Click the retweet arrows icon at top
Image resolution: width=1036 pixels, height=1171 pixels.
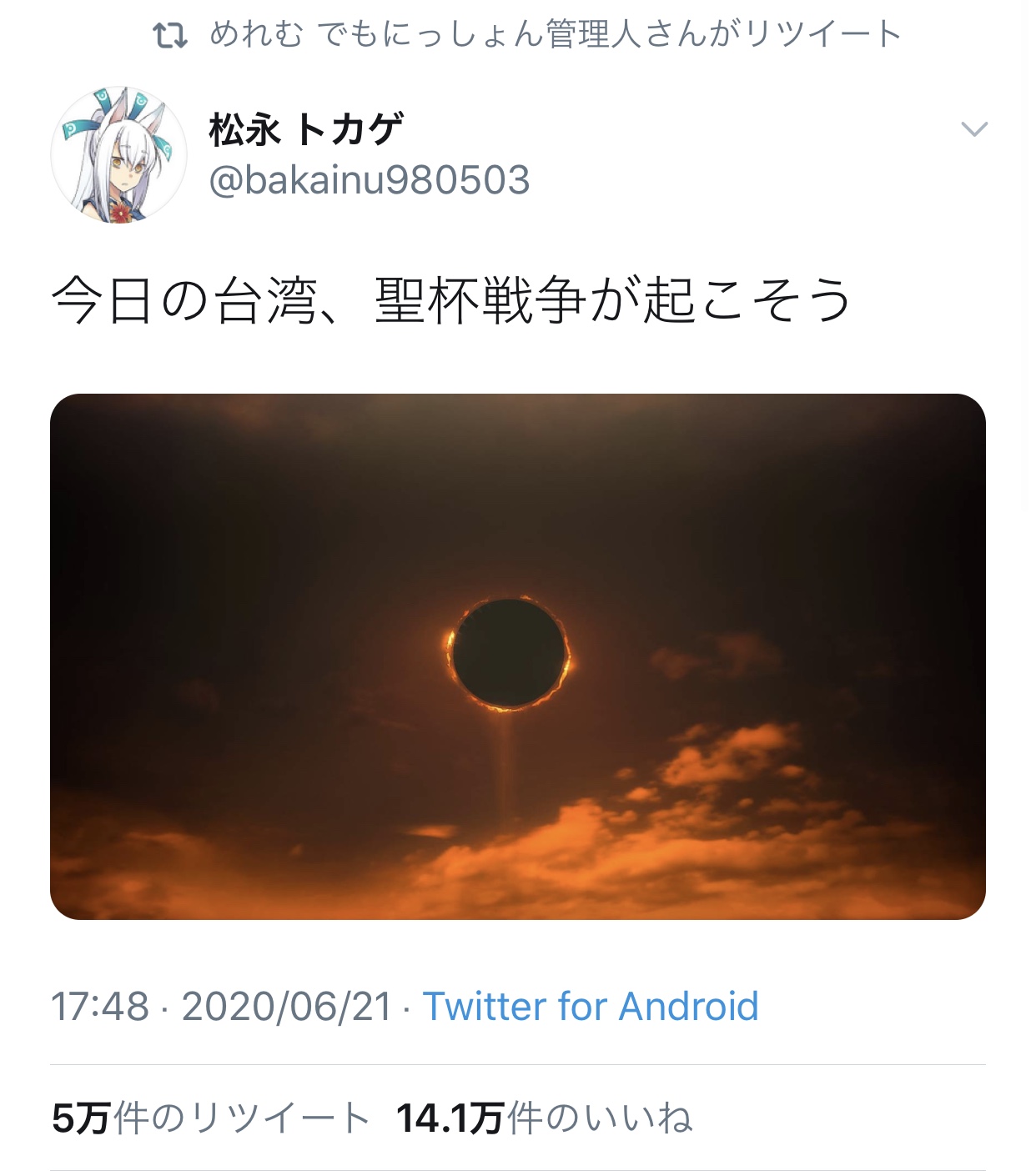tap(170, 35)
